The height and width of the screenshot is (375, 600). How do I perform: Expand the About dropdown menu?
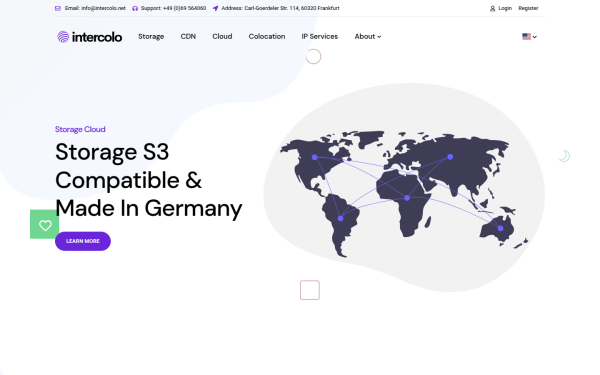click(x=368, y=36)
